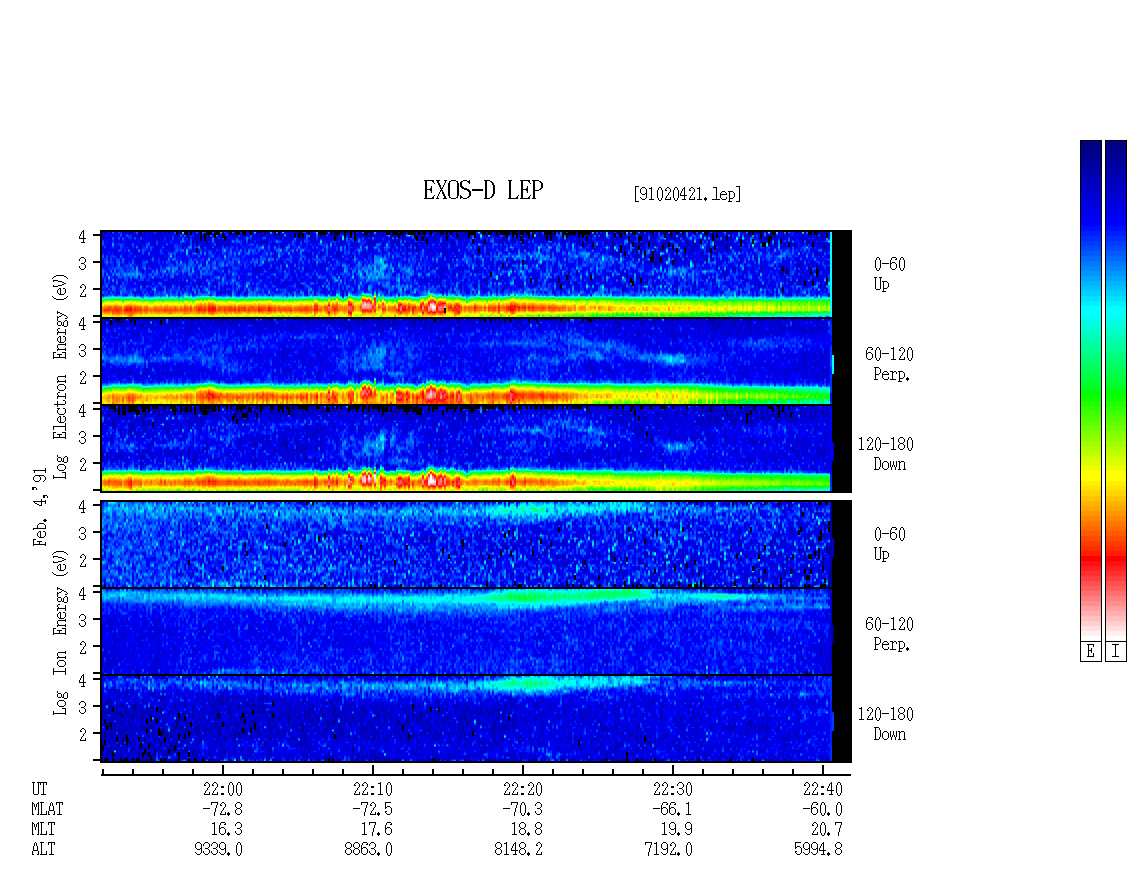Click the MLAT value -72.5
Viewport: 1130px width, 875px height.
(x=372, y=809)
